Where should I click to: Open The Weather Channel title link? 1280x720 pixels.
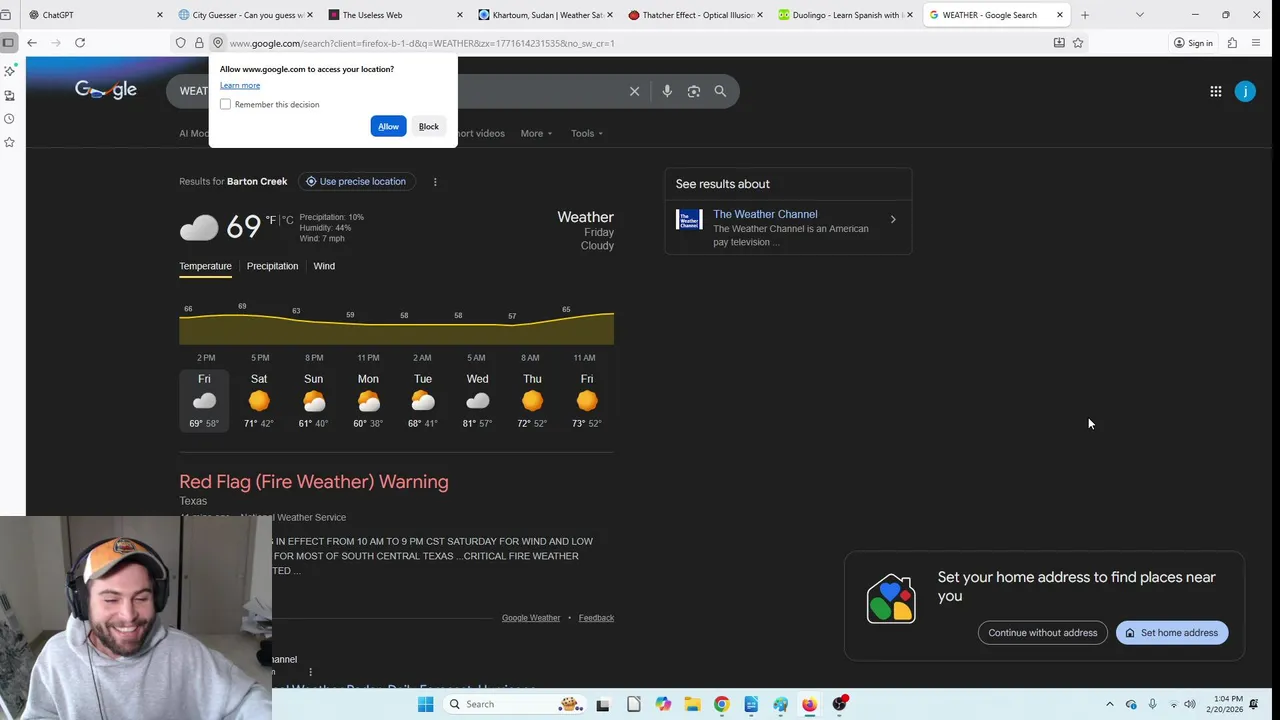(x=765, y=214)
